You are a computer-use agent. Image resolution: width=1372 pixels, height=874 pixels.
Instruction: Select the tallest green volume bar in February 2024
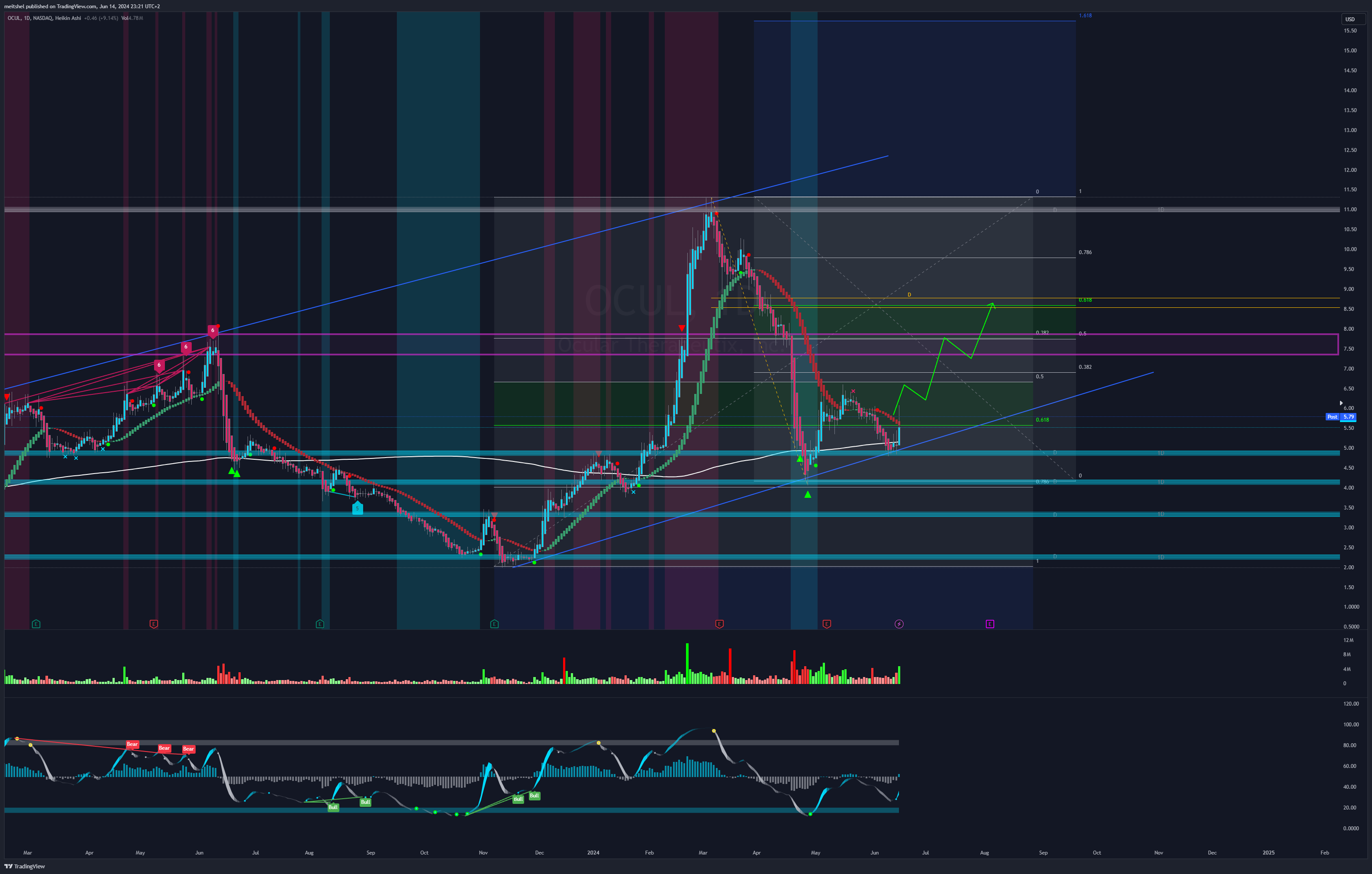(x=687, y=663)
